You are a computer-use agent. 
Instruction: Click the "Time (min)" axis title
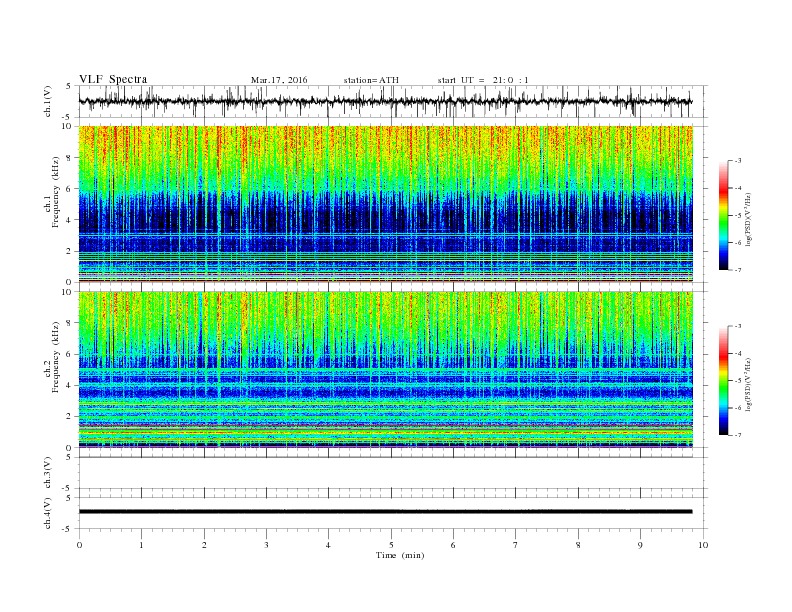coord(400,555)
